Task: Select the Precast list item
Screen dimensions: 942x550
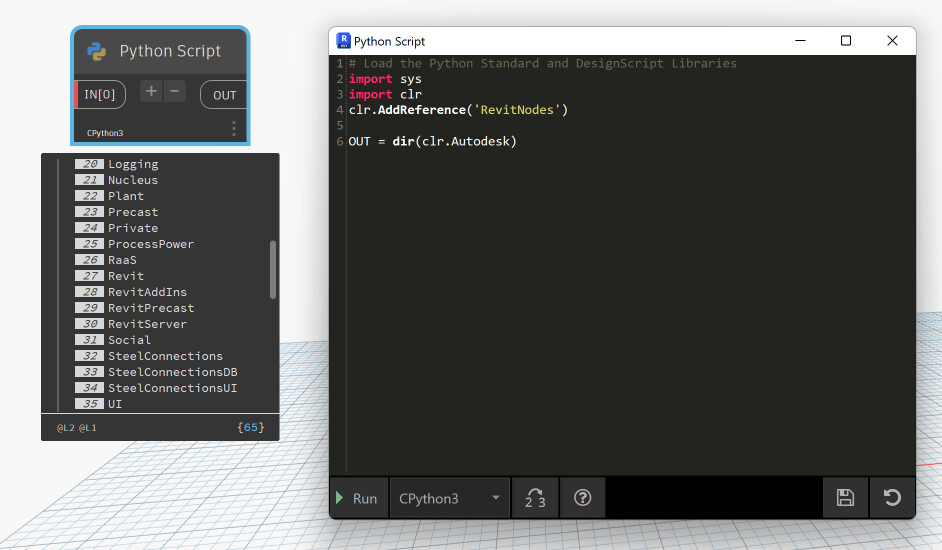Action: point(133,212)
